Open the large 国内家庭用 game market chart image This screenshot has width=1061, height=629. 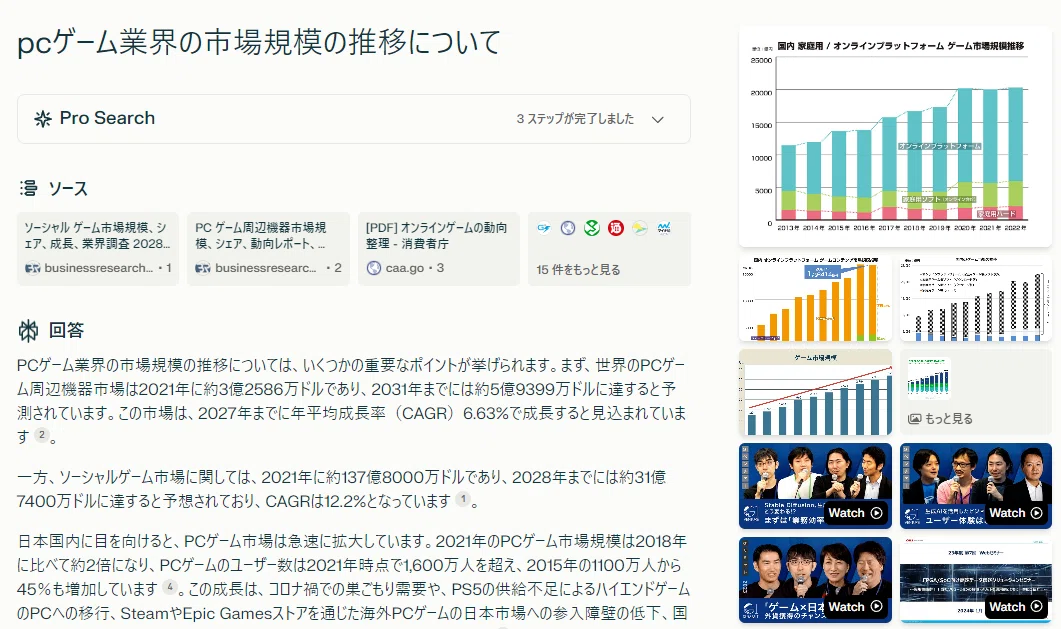[895, 137]
